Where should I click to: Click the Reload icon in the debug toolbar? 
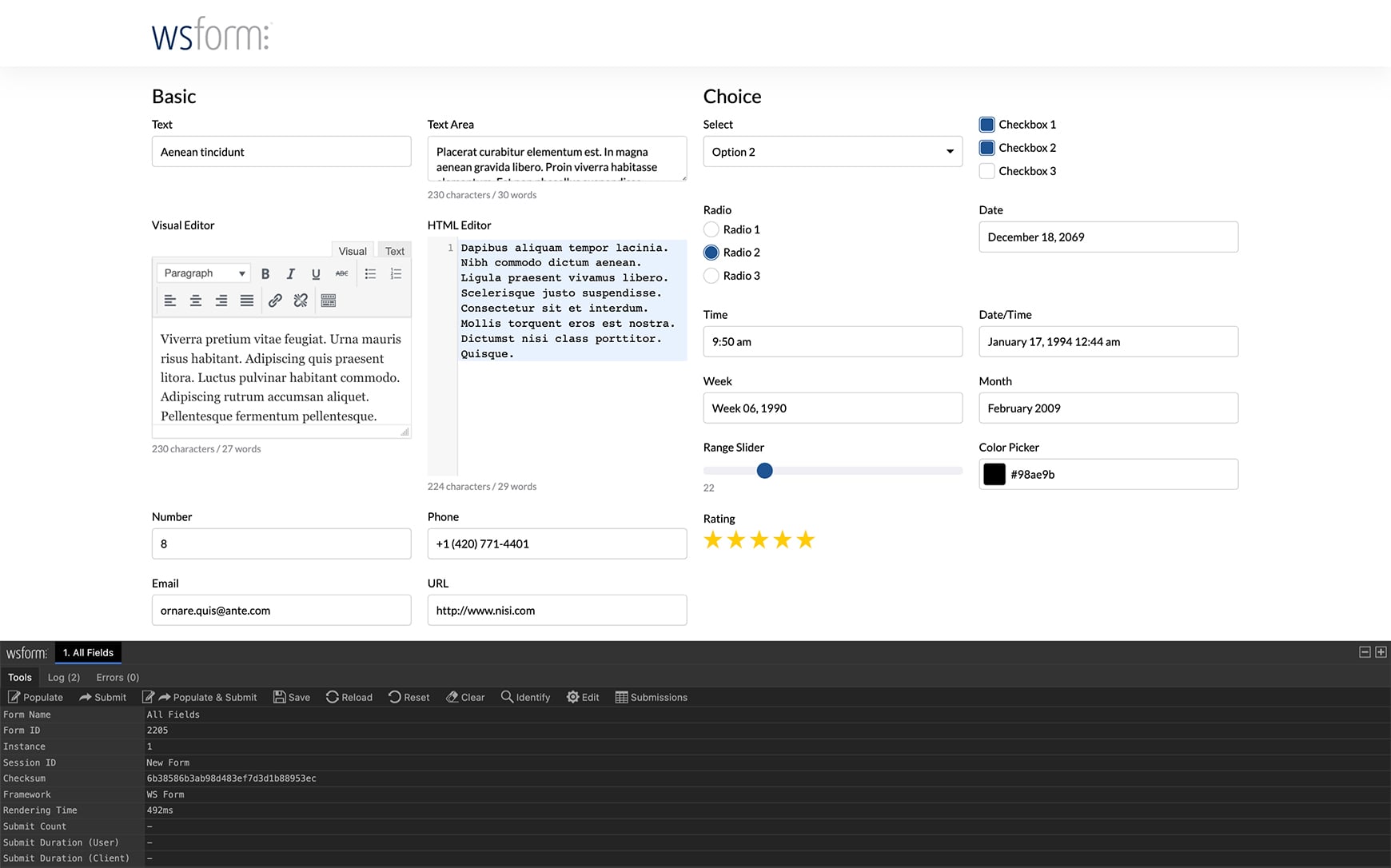pyautogui.click(x=349, y=697)
